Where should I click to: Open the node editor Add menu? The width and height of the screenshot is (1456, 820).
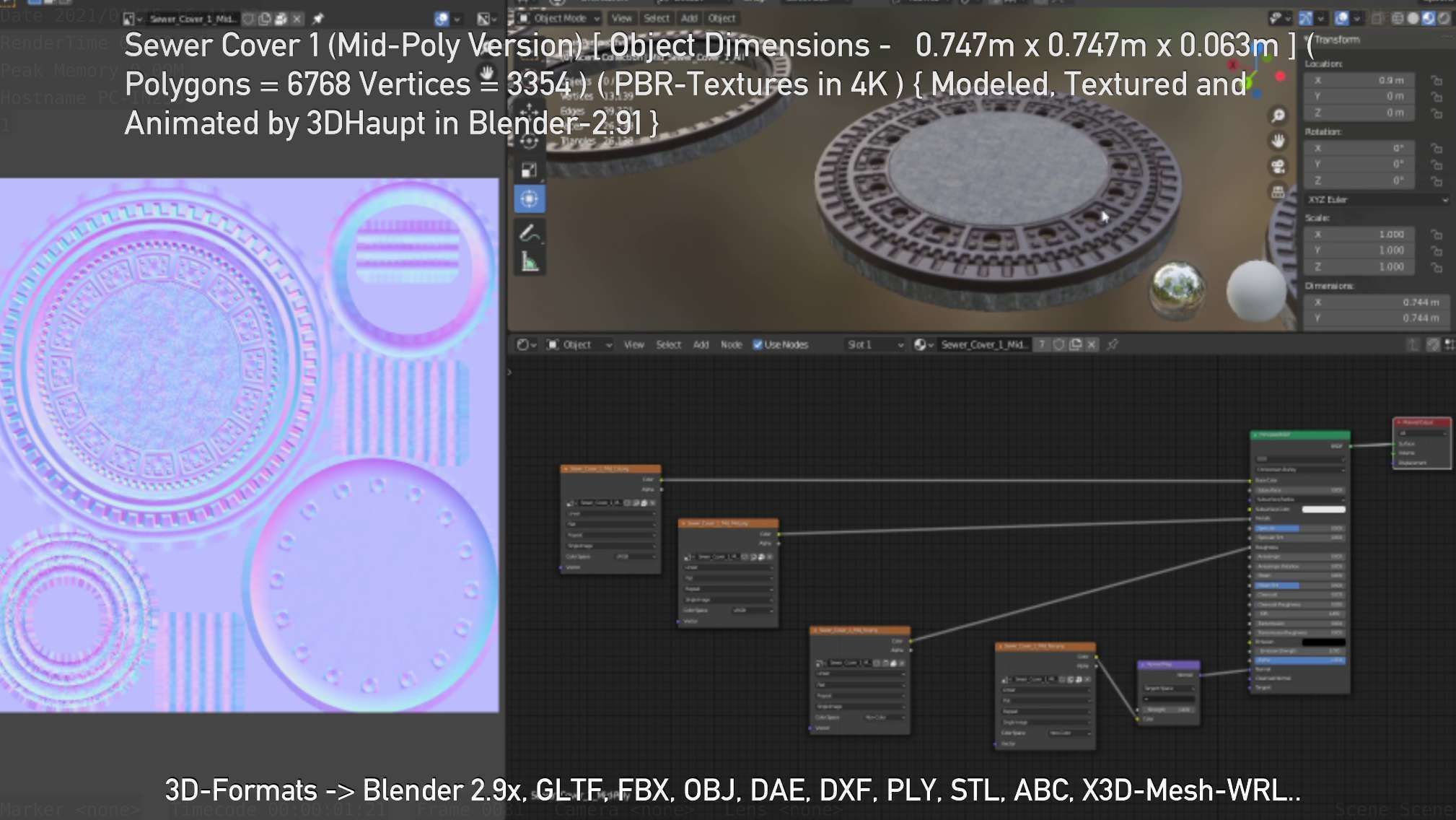pyautogui.click(x=701, y=345)
